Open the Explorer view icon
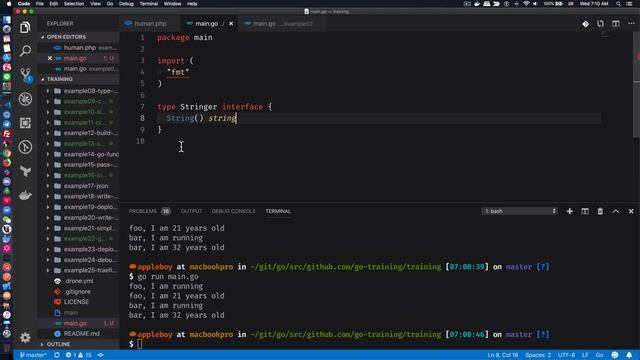The width and height of the screenshot is (640, 360). click(x=25, y=27)
